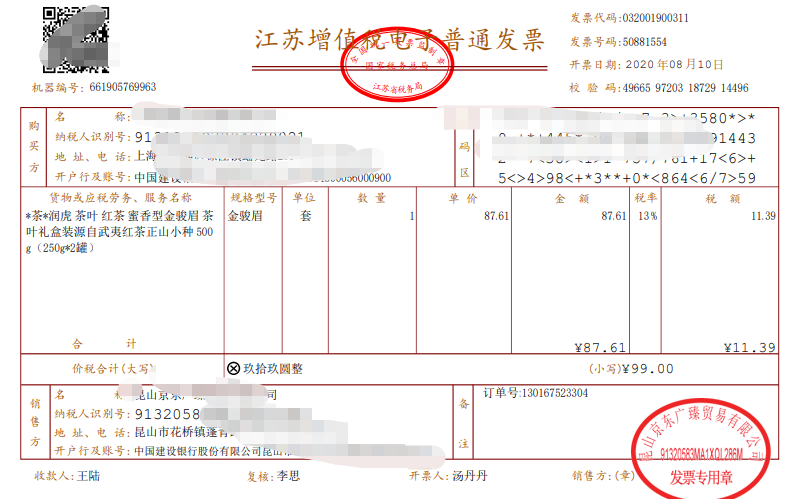The image size is (790, 499).
Task: Click machine number 661905769963
Action: (x=122, y=87)
